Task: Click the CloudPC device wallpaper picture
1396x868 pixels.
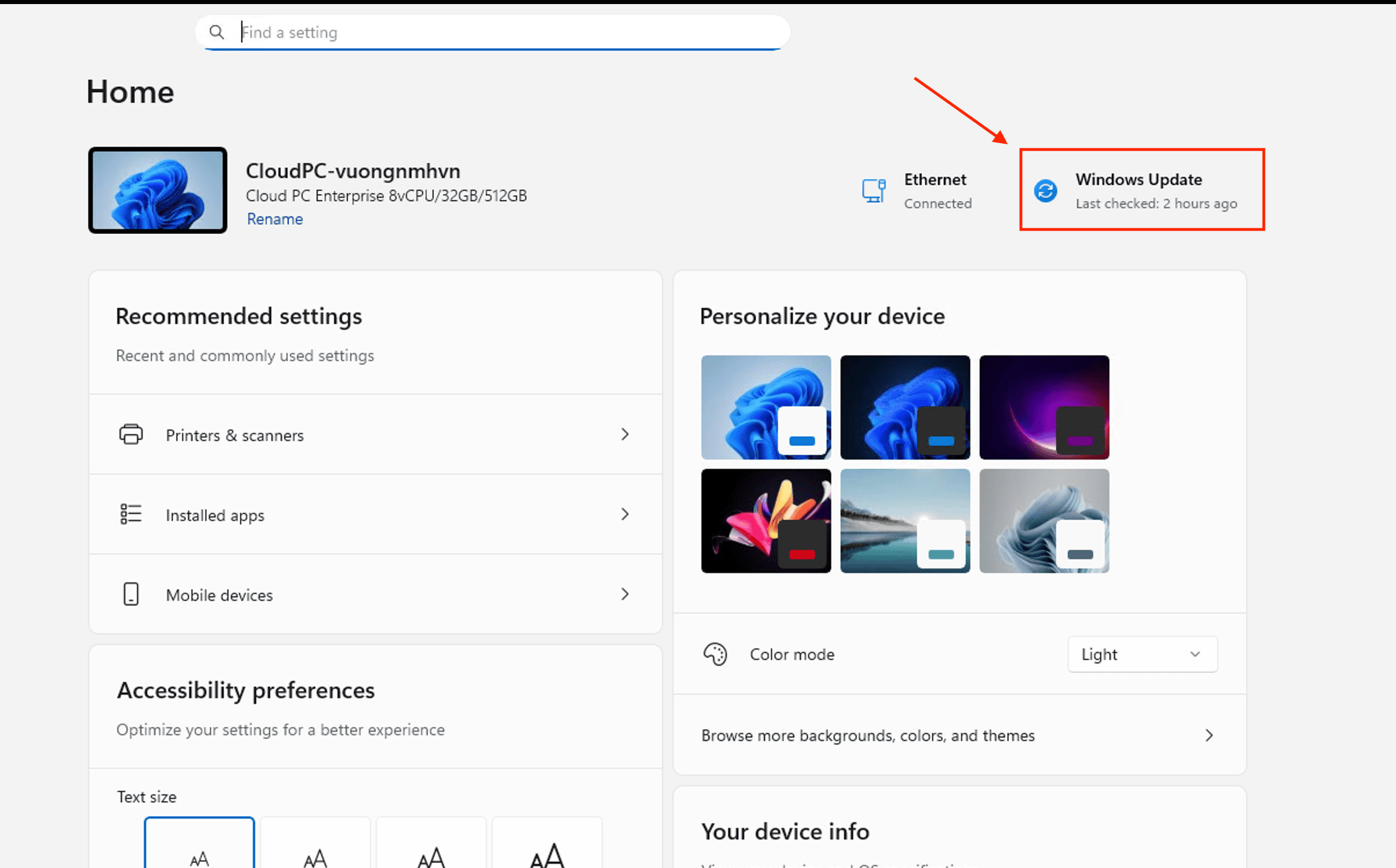Action: point(158,190)
